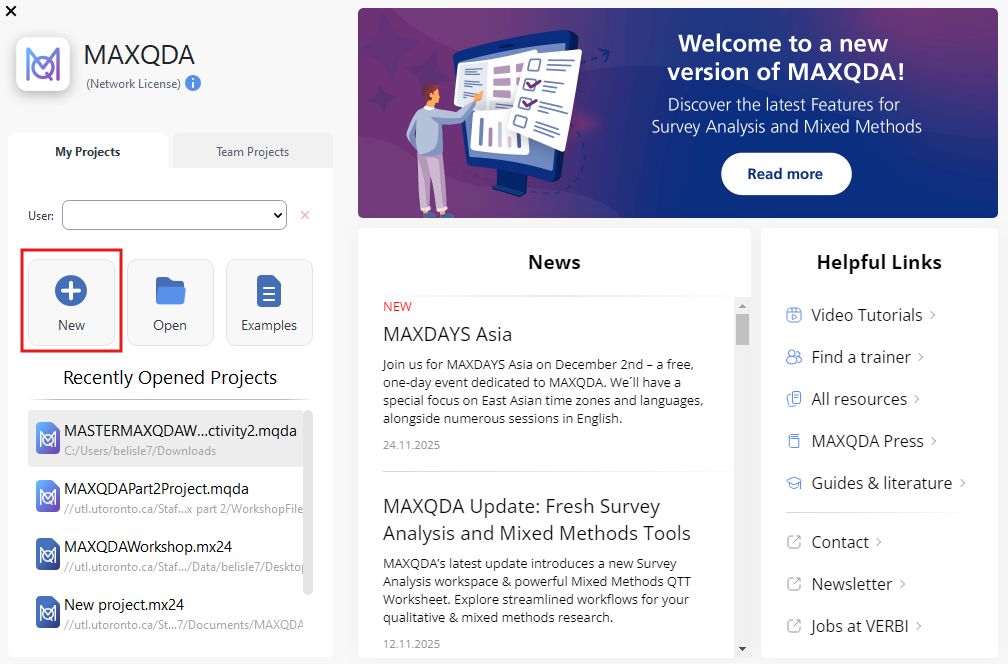Click the Find a trainer people icon
Screen dimensions: 1008x664
pos(794,357)
